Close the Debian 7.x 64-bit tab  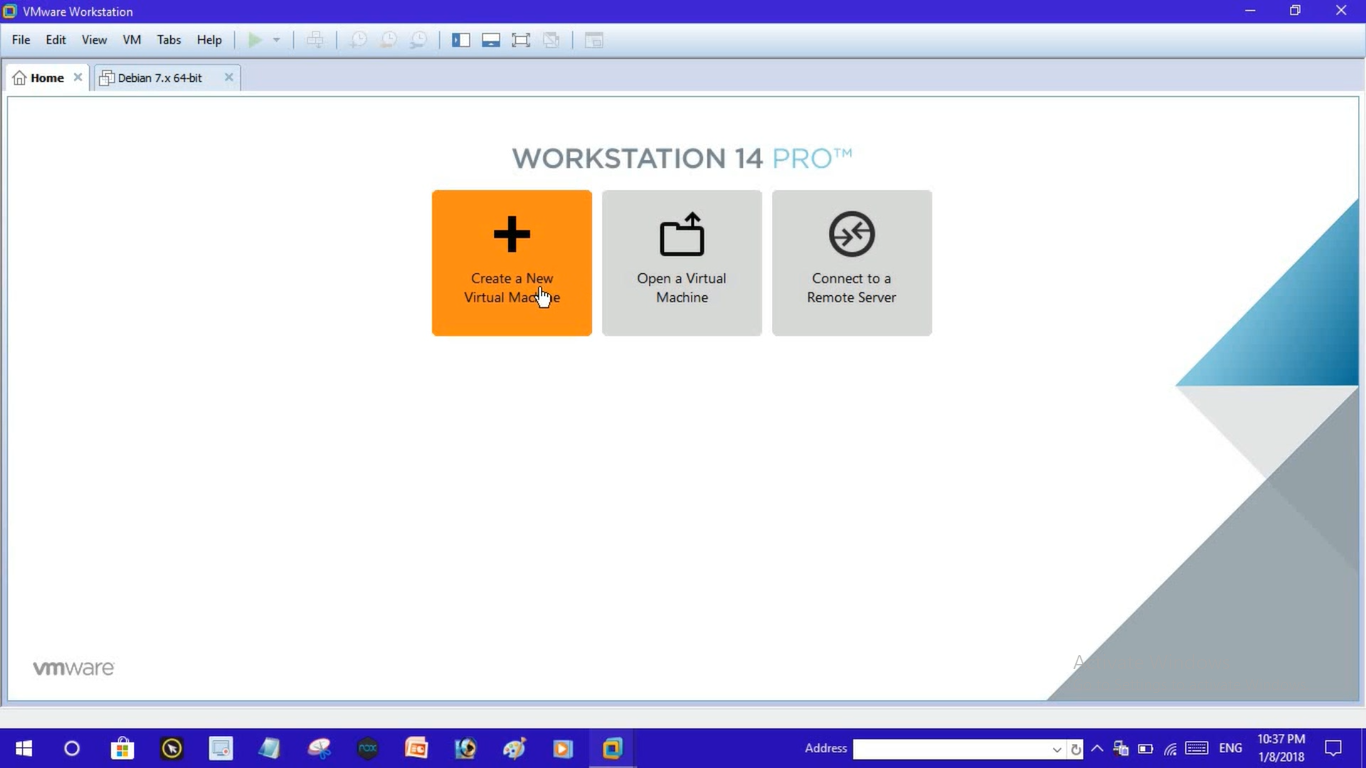(x=229, y=77)
